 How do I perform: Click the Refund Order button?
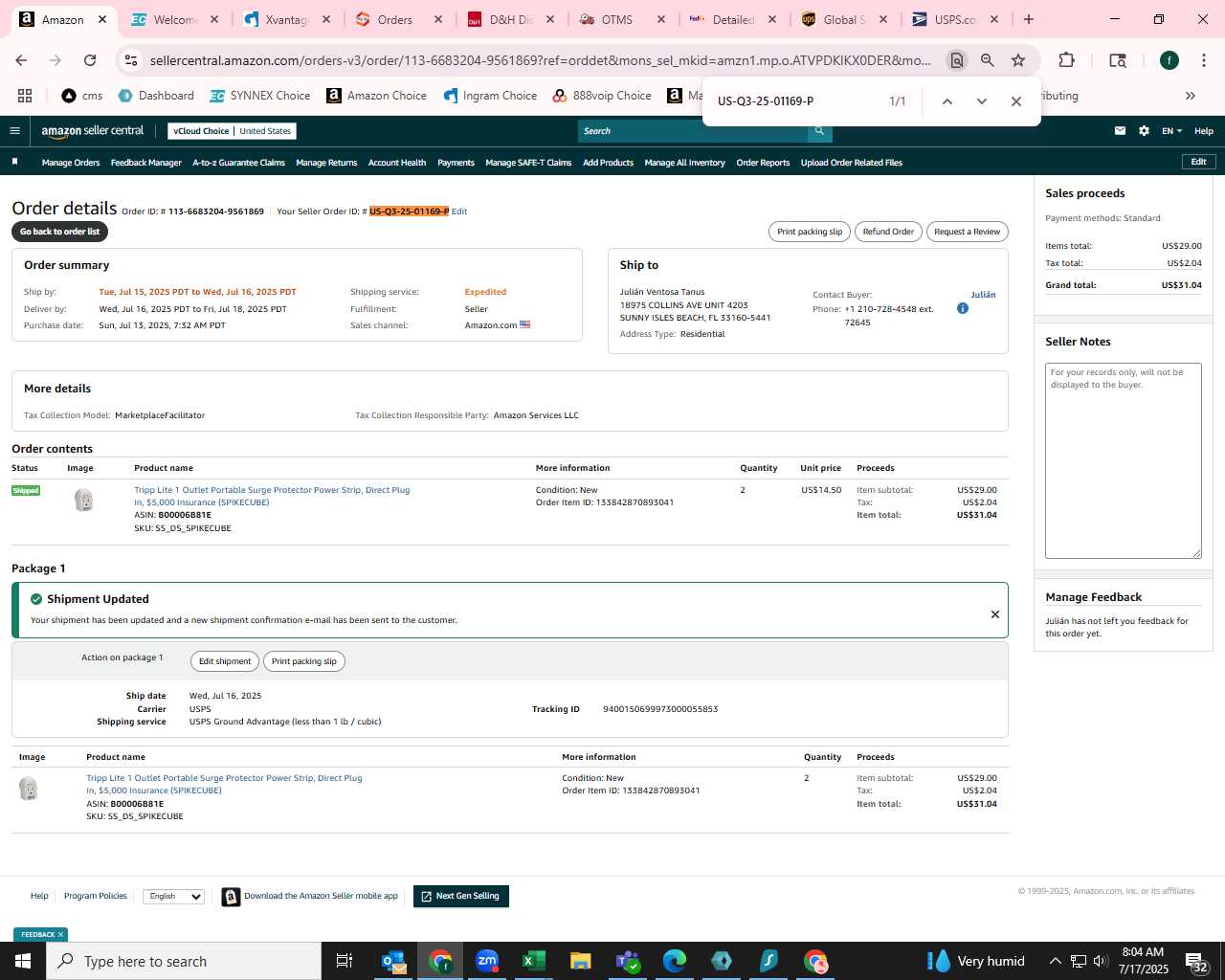click(x=888, y=232)
